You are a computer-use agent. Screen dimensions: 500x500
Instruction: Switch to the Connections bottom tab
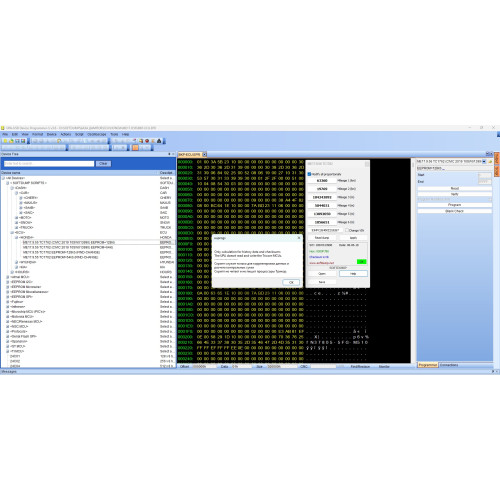pos(449,365)
